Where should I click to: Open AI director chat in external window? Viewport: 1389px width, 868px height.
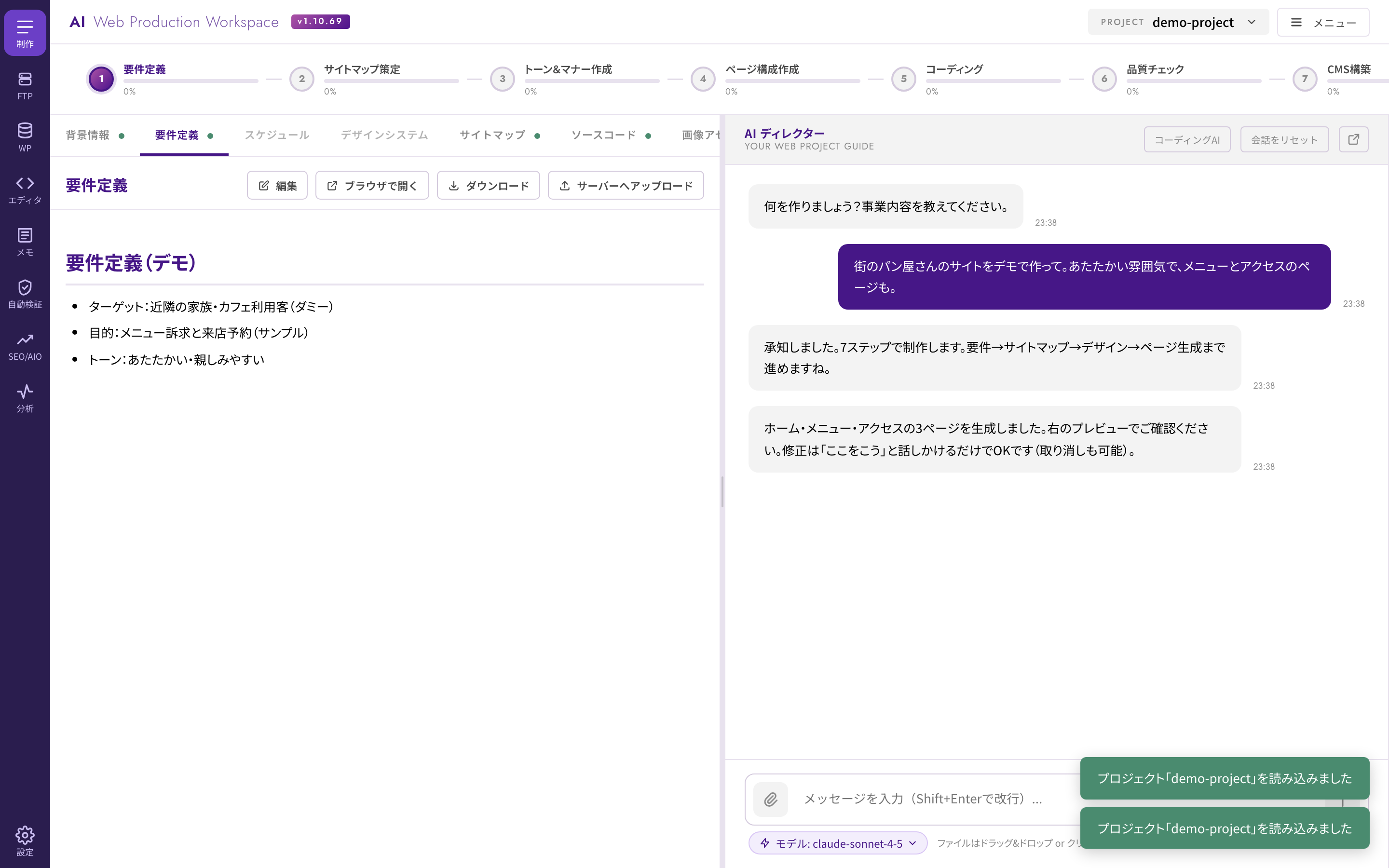point(1353,139)
